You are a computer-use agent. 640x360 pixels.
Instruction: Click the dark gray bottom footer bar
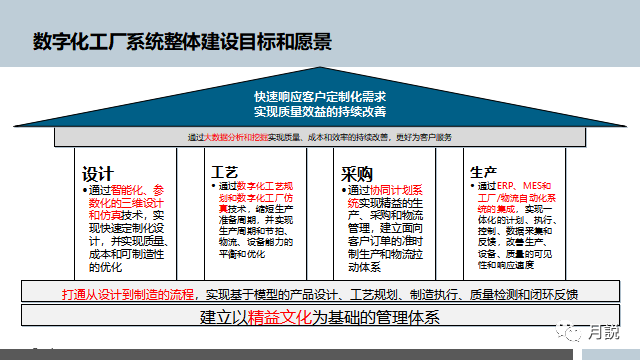(x=287, y=354)
